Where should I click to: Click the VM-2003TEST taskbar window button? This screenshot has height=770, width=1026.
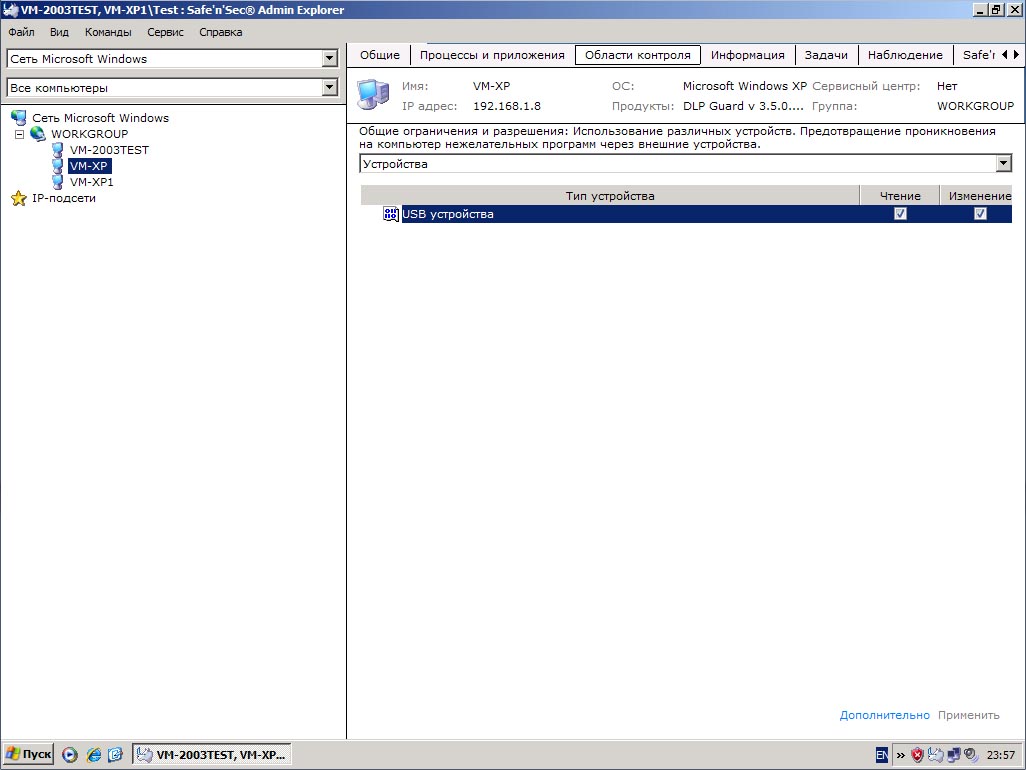[212, 755]
